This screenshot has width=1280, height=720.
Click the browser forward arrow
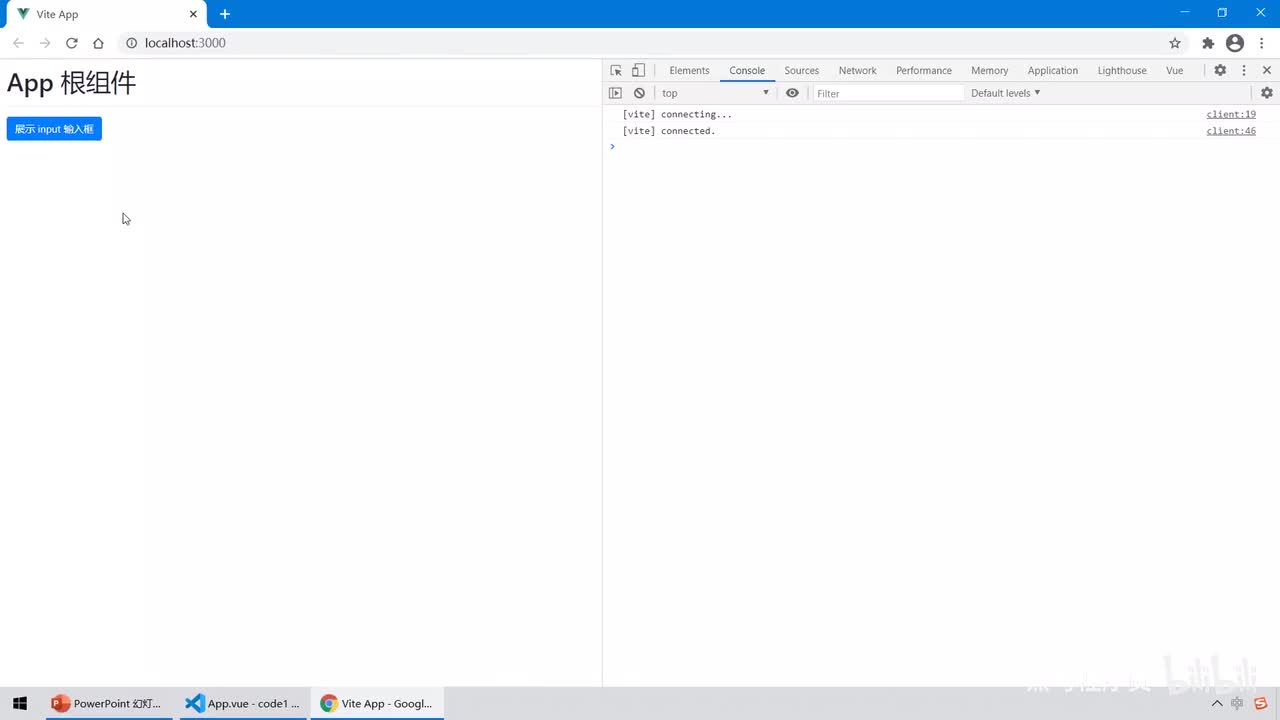(x=45, y=43)
